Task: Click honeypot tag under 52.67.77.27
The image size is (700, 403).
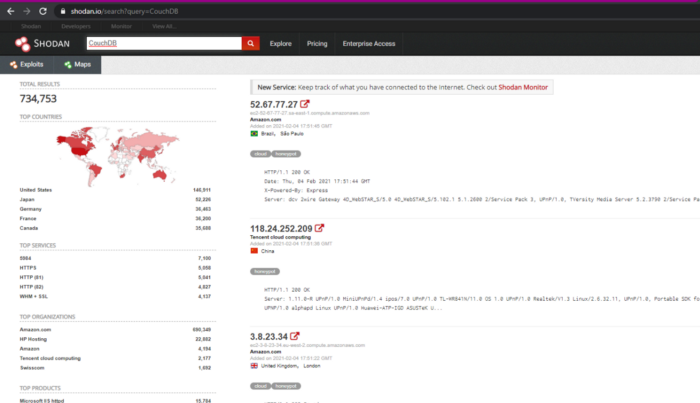Action: (x=286, y=154)
